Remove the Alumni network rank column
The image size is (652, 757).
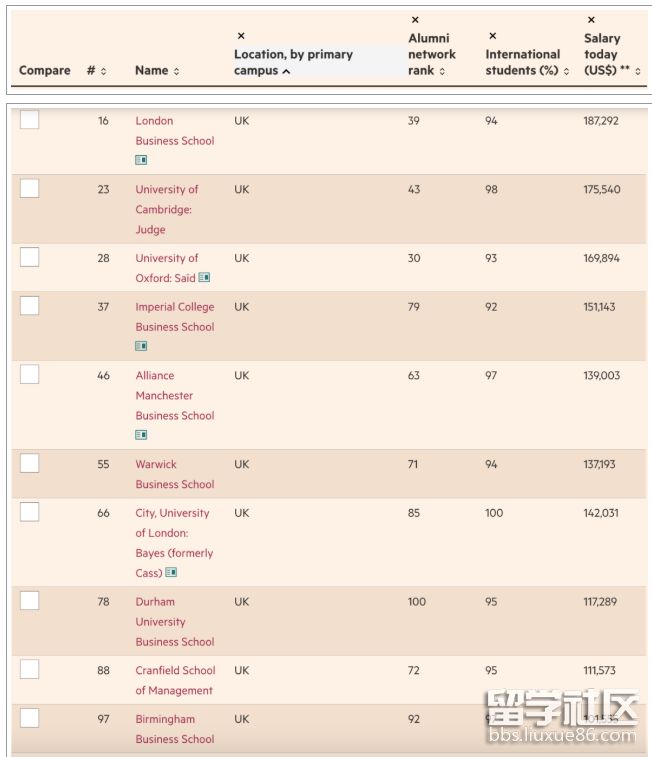click(x=415, y=20)
